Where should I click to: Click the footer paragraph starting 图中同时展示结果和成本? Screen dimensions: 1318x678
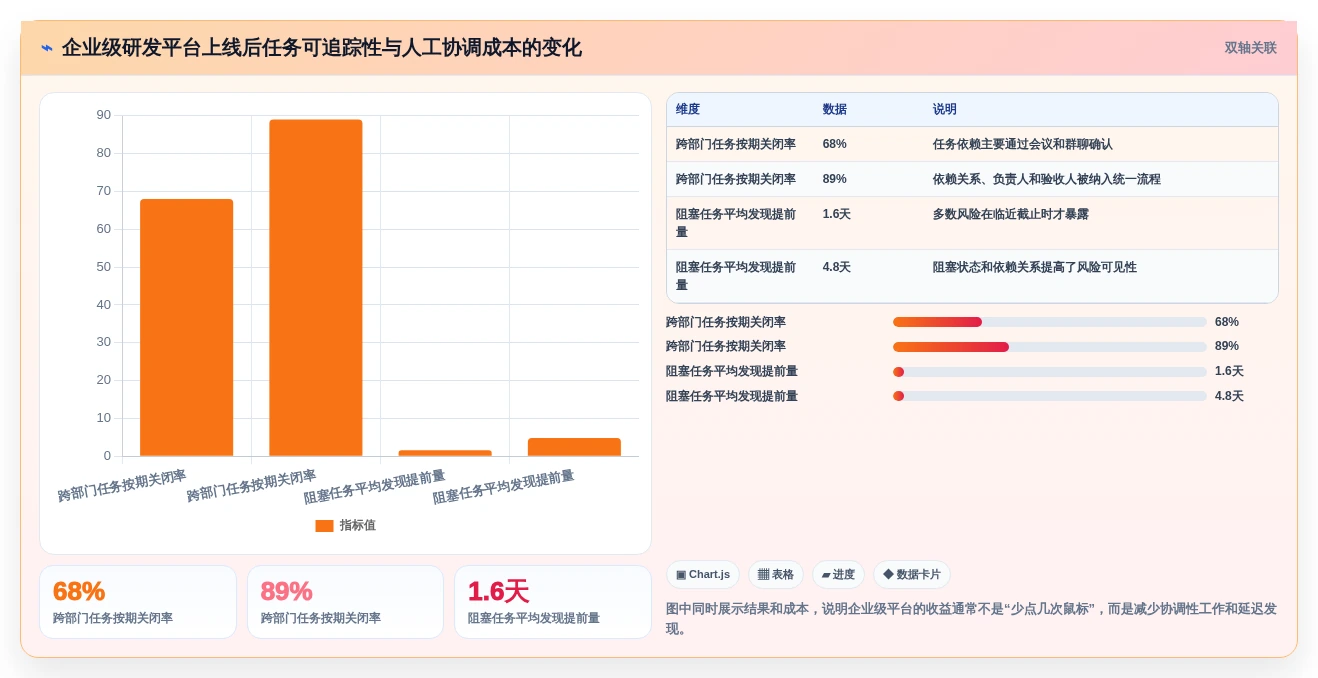point(971,618)
